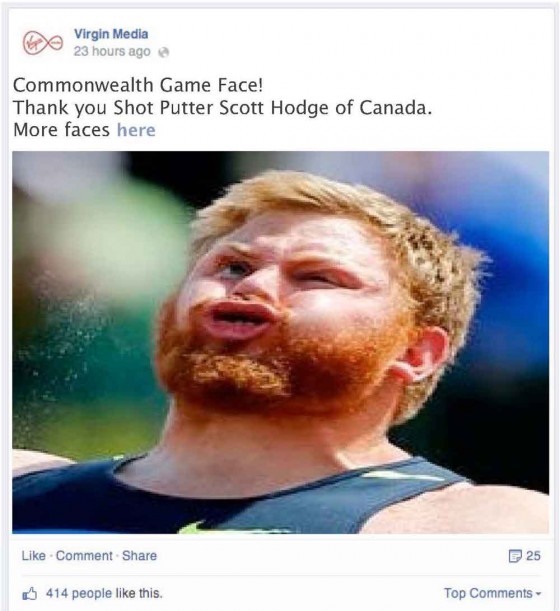Open the Top Comments sorting dropdown
The width and height of the screenshot is (560, 611).
point(493,593)
